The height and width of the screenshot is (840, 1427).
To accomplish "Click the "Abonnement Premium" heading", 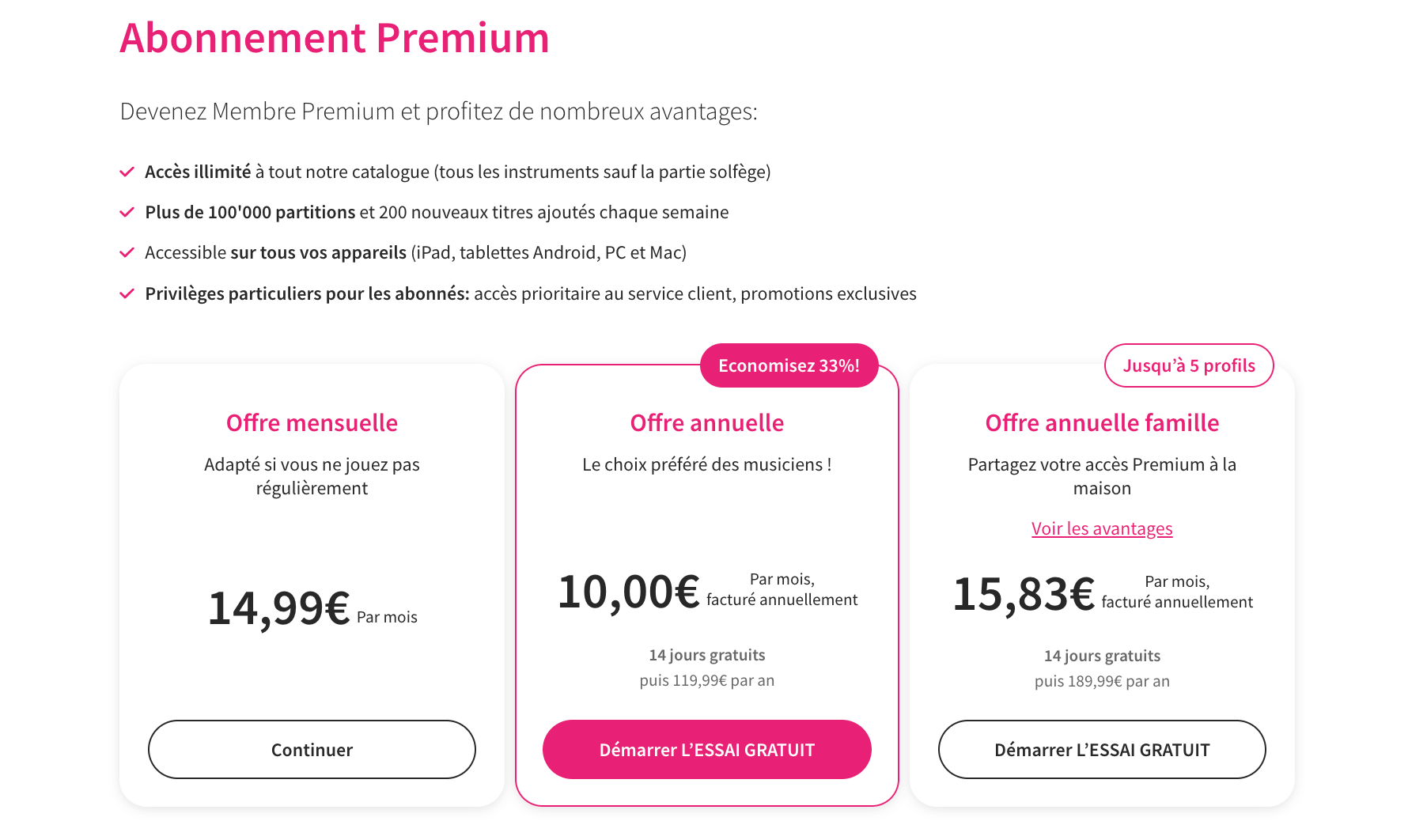I will [333, 37].
